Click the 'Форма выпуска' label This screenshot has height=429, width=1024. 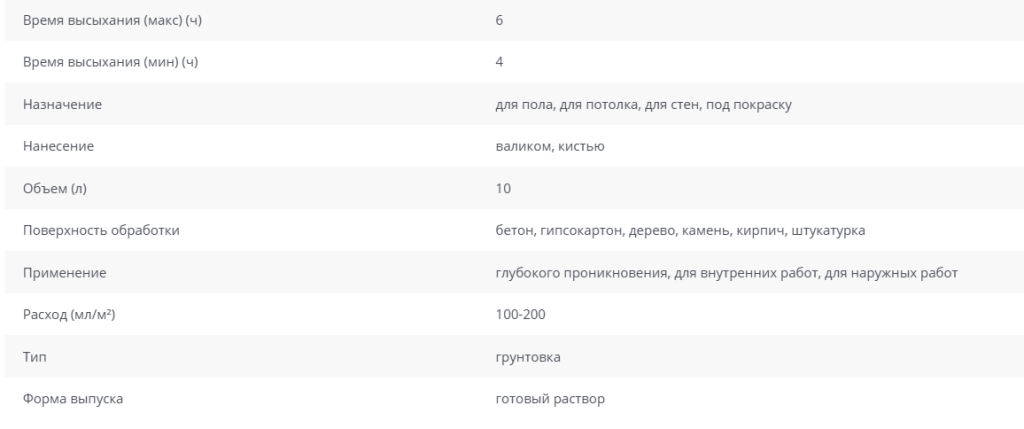tap(73, 399)
